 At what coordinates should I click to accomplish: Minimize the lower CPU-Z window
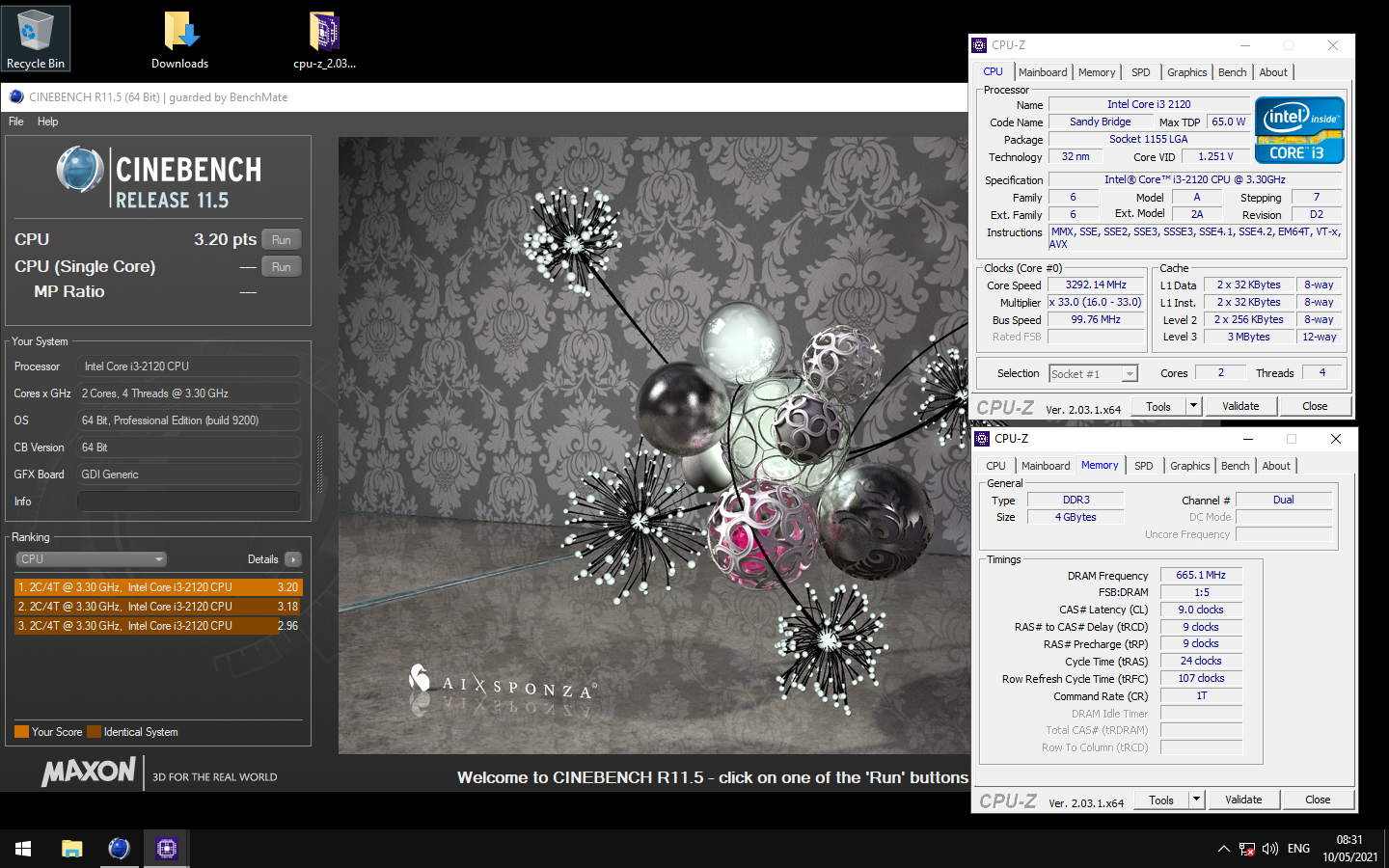(x=1248, y=439)
